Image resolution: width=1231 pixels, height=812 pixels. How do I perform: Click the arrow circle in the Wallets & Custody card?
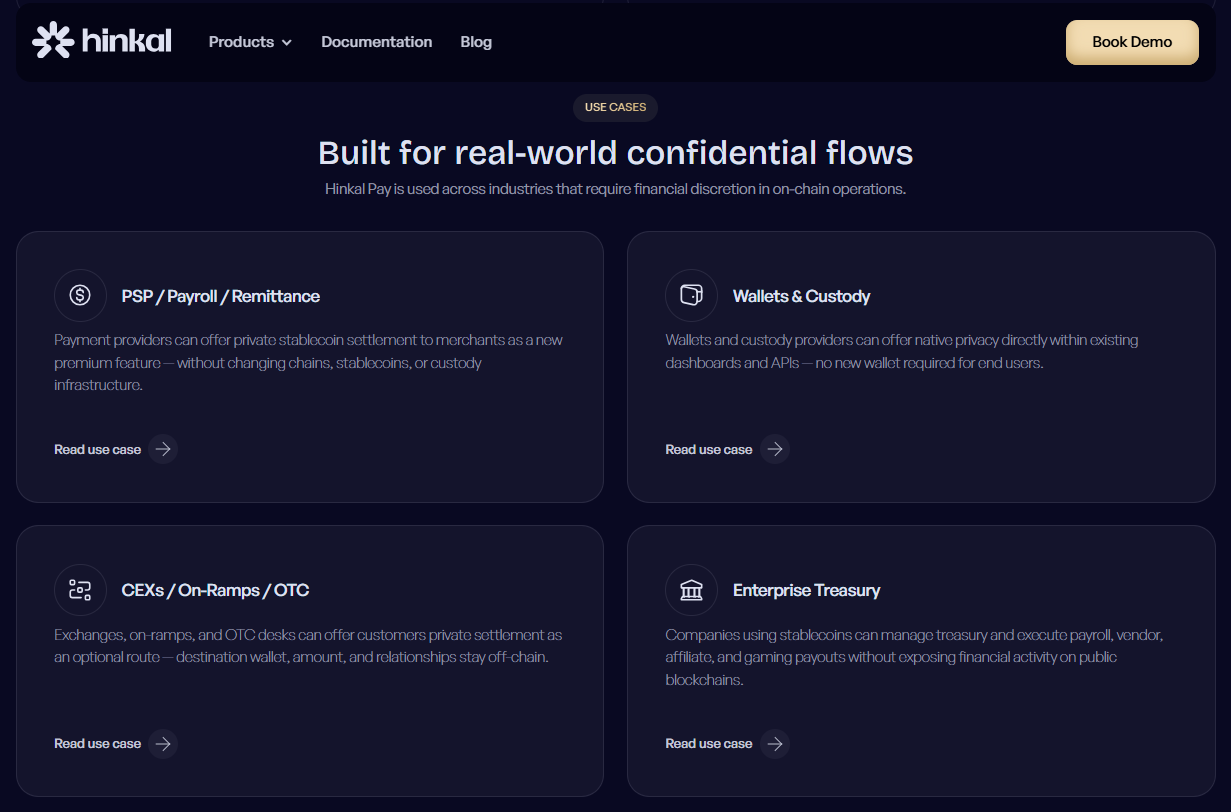coord(774,449)
